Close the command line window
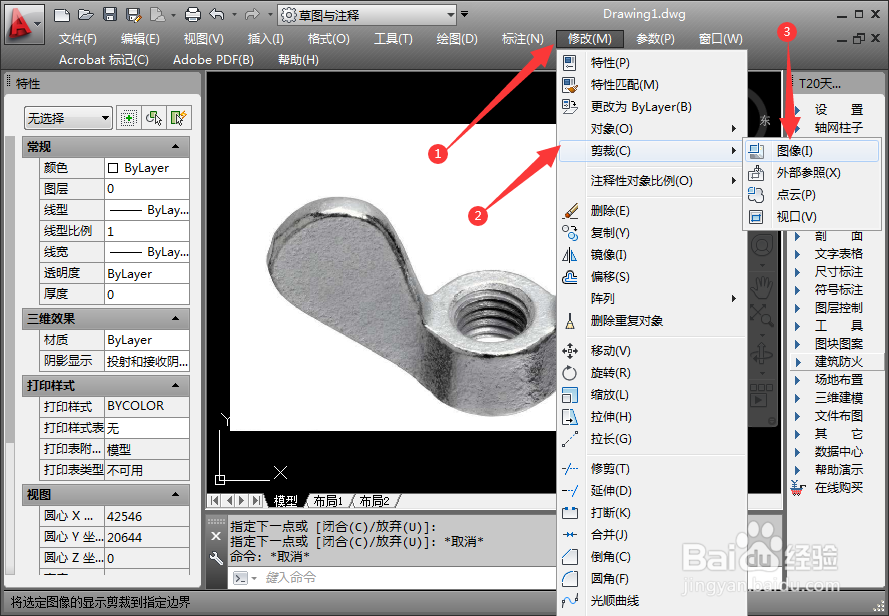This screenshot has width=889, height=616. point(216,536)
